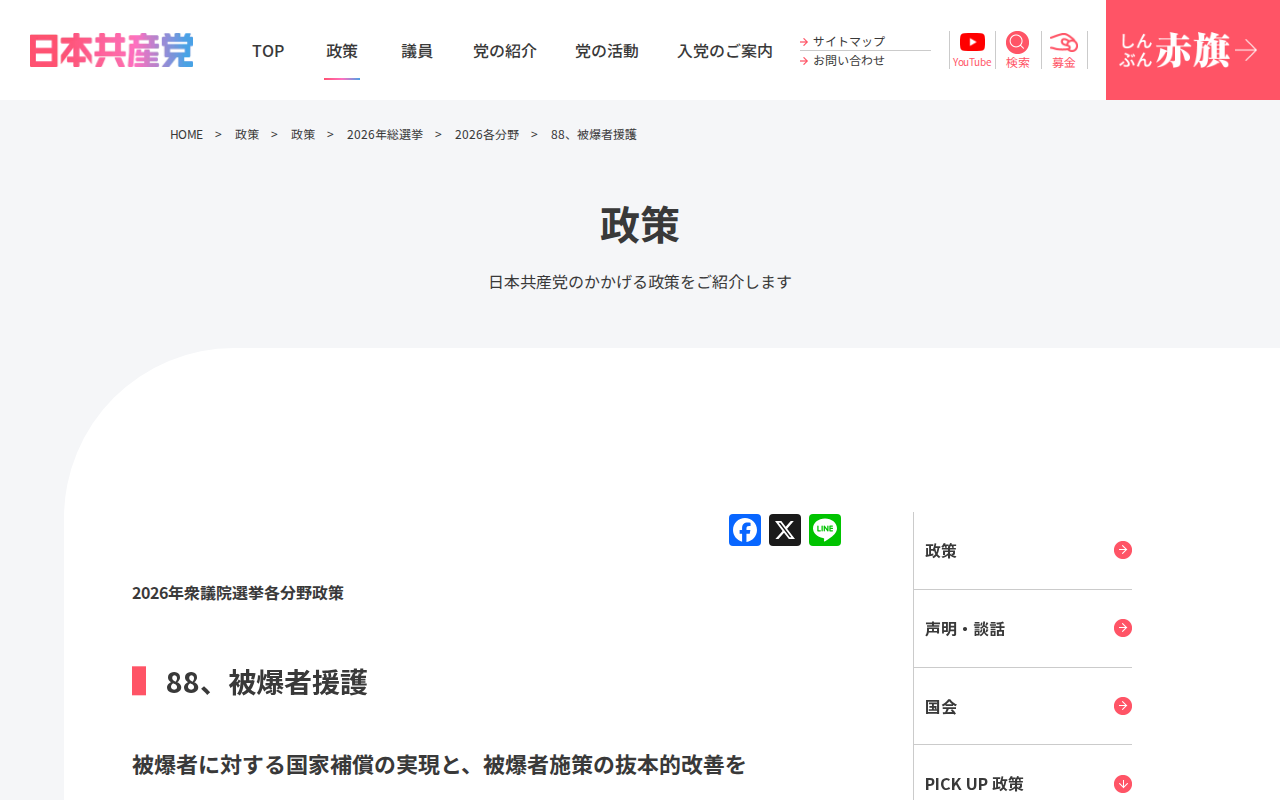Open the YouTube channel icon

(x=972, y=42)
